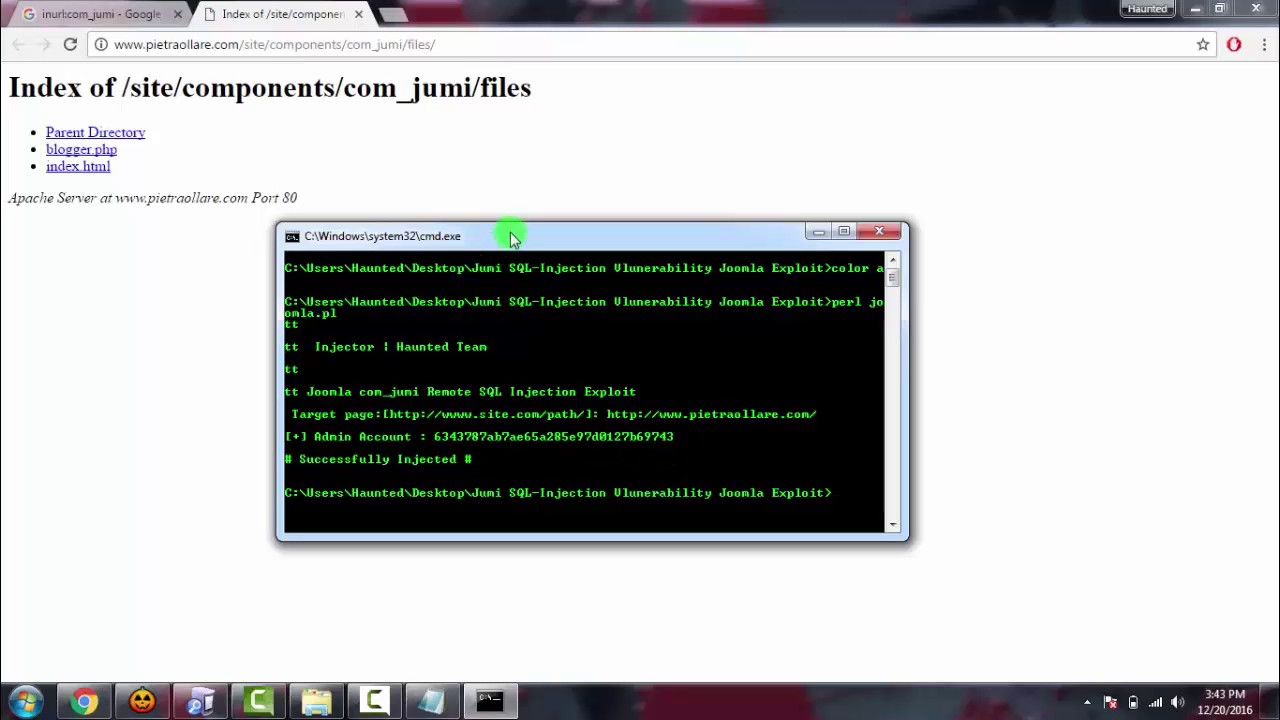The height and width of the screenshot is (720, 1280).
Task: Close the cmd.exe window
Action: pos(880,232)
